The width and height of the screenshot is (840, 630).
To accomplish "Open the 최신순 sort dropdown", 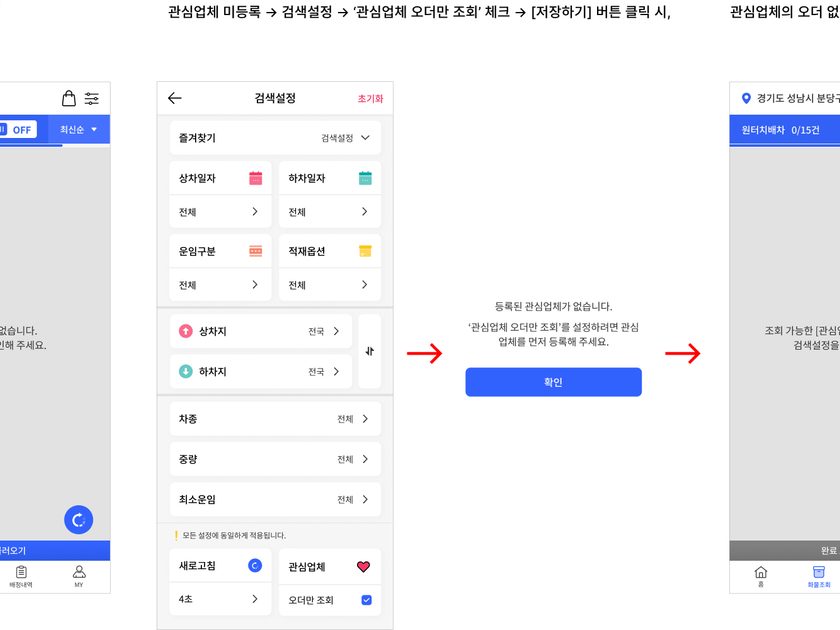I will coord(78,130).
